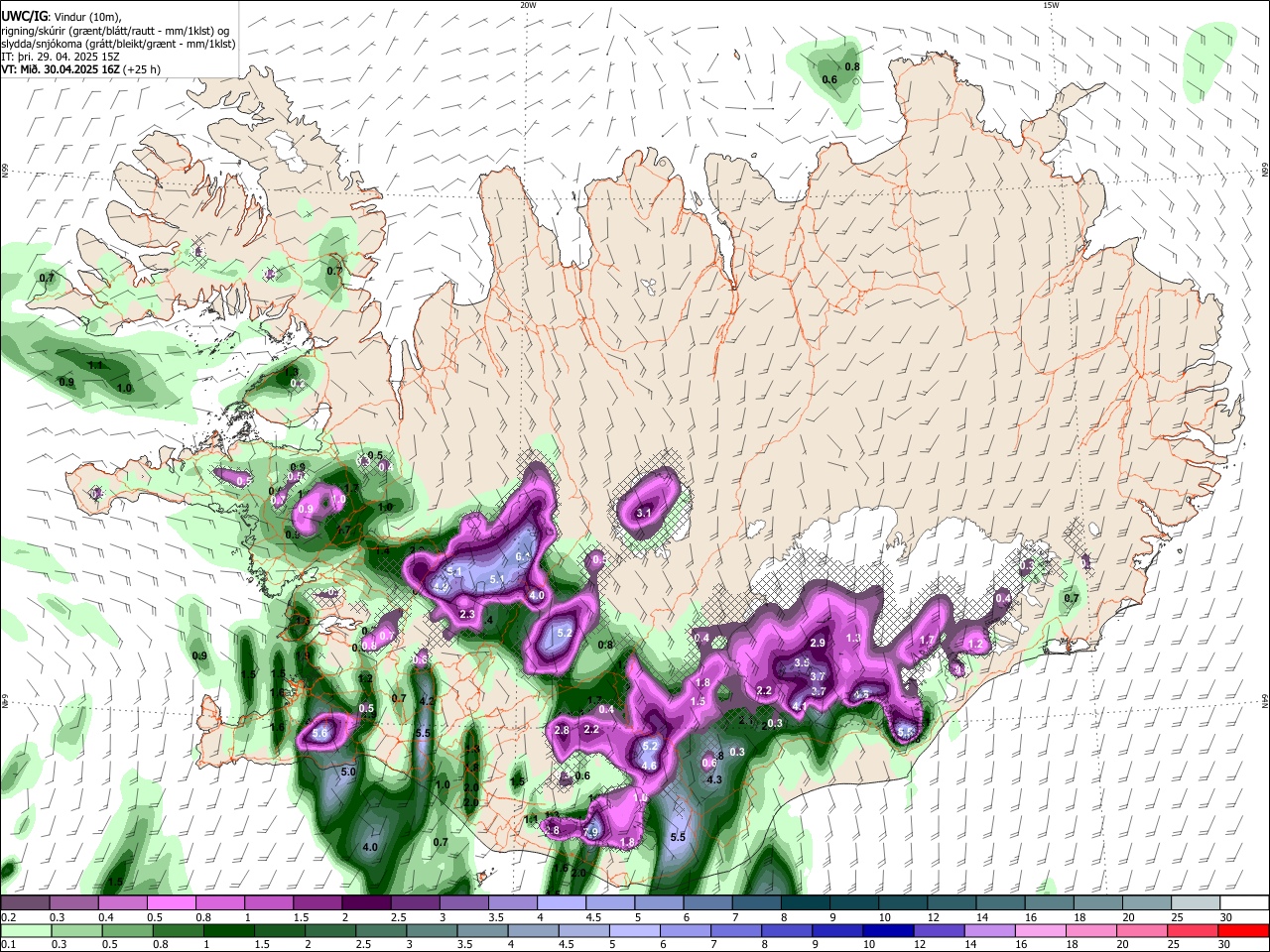Choose the bottom-row blue swatch labeled 7
1270x952 pixels.
tap(735, 930)
